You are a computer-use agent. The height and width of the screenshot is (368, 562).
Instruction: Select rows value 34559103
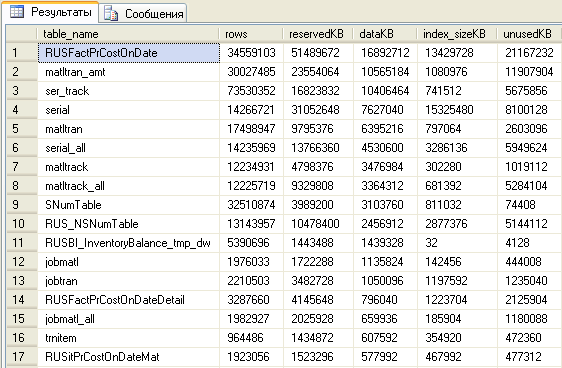(x=252, y=53)
